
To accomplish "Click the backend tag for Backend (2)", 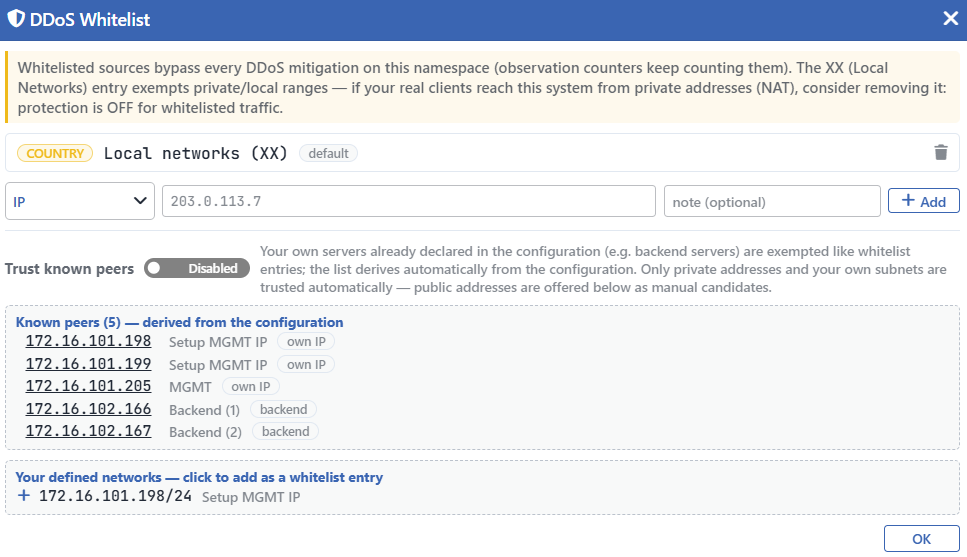I will (285, 432).
